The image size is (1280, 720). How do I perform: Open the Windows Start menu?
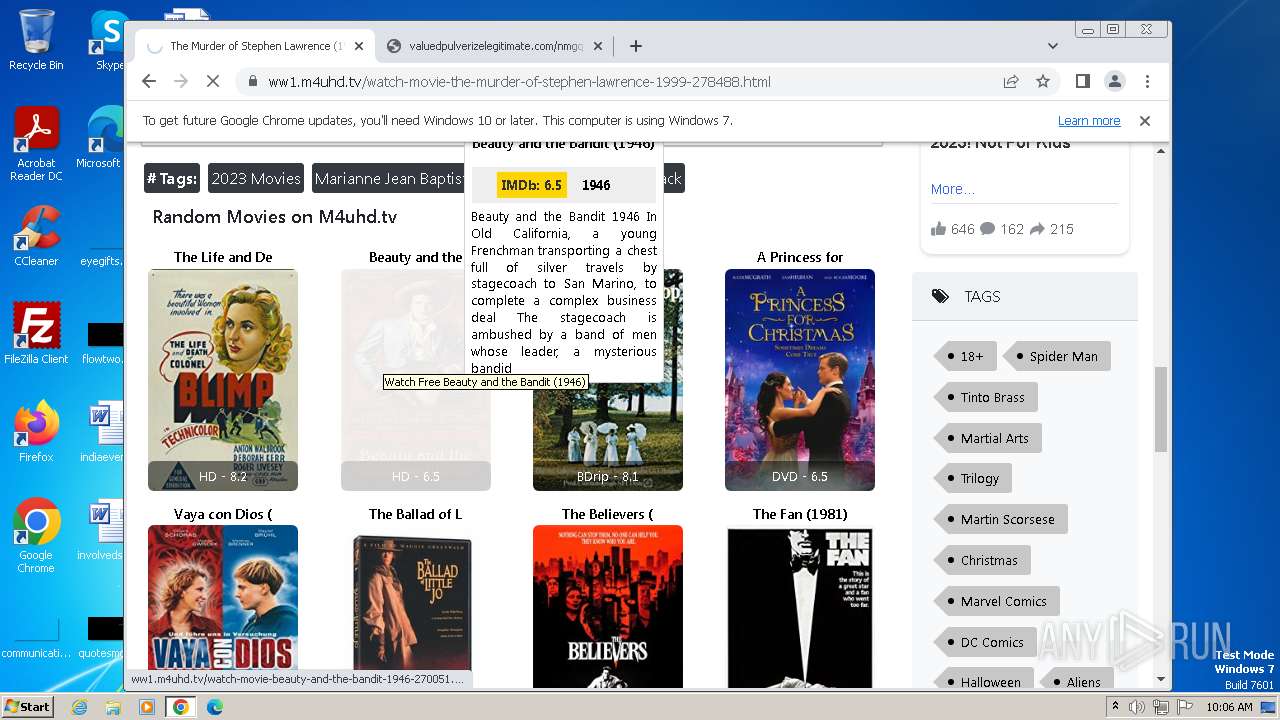pos(27,706)
